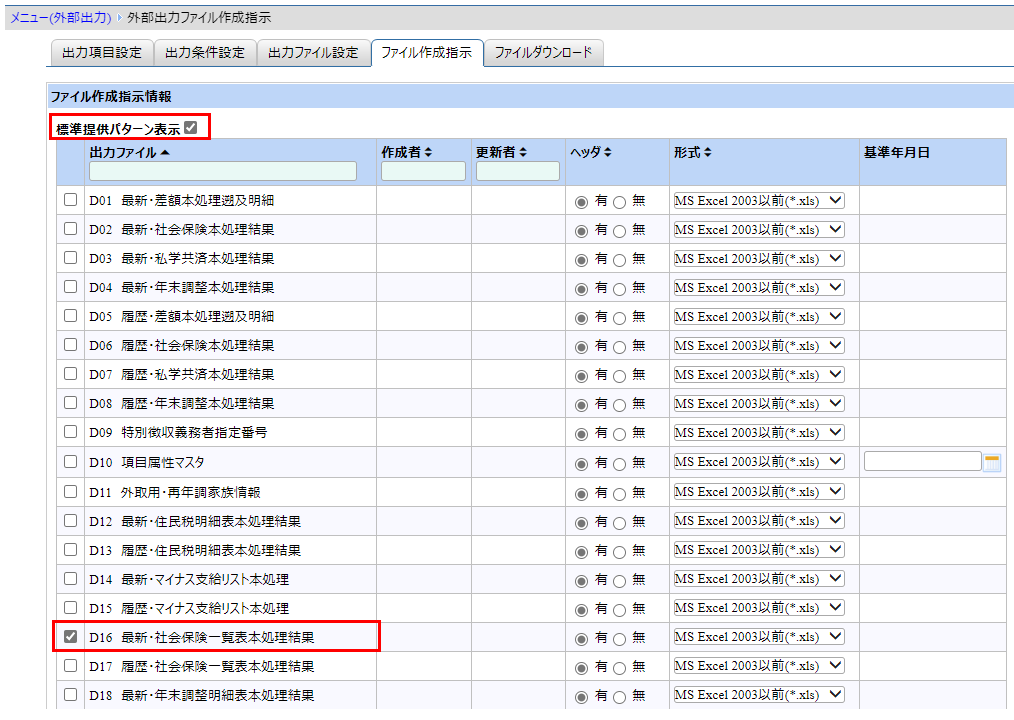Image resolution: width=1014 pixels, height=720 pixels.
Task: Click D06 履歴・社会保険本処理結果 text
Action: 182,345
